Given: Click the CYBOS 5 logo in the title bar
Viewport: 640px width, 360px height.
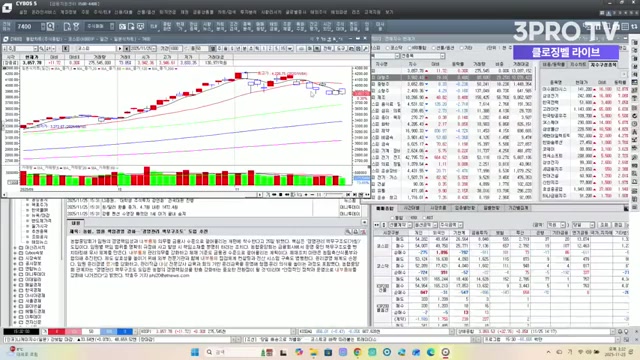Looking at the screenshot, I should (x=7, y=7).
